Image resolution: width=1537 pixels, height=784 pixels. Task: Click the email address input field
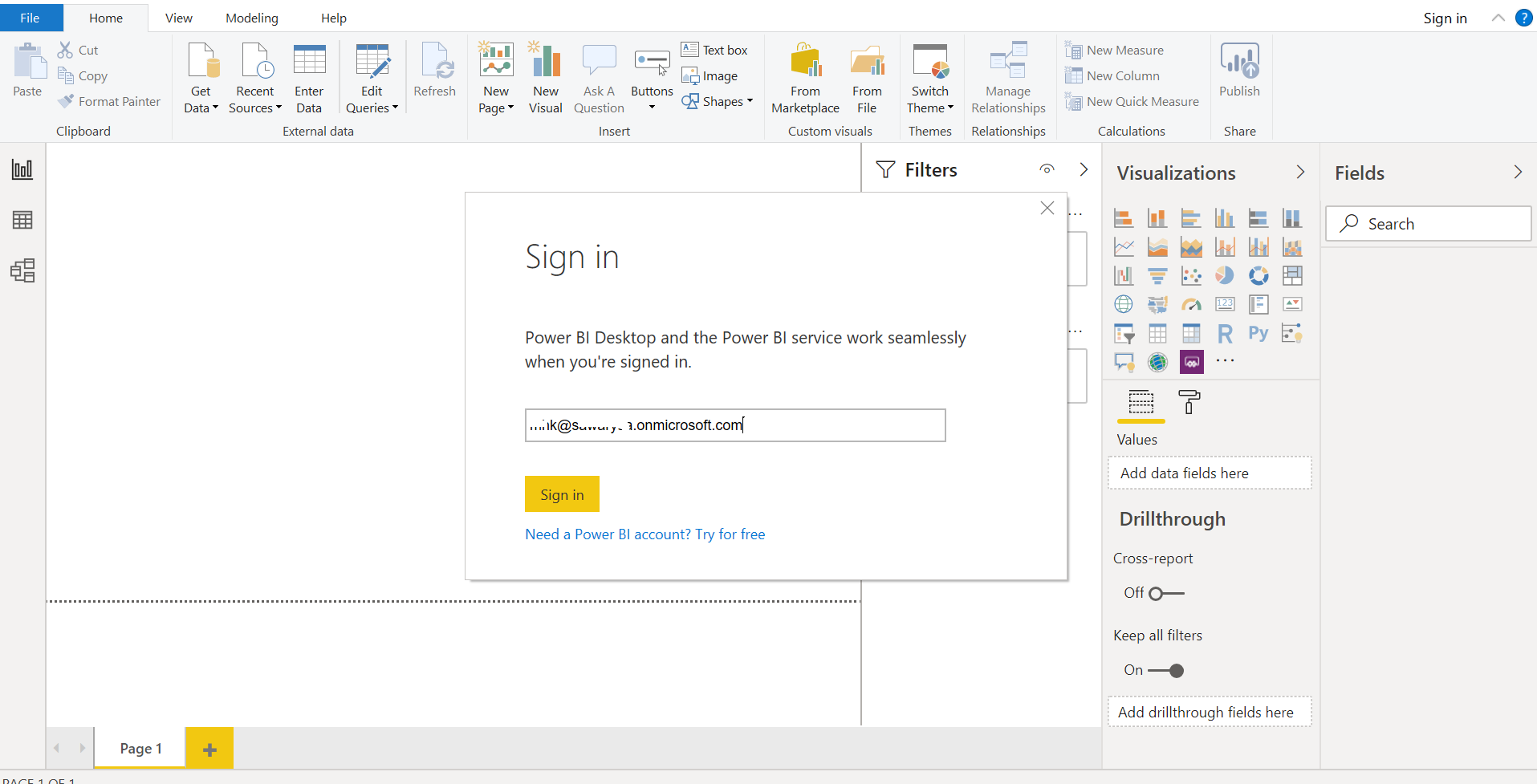[x=735, y=425]
